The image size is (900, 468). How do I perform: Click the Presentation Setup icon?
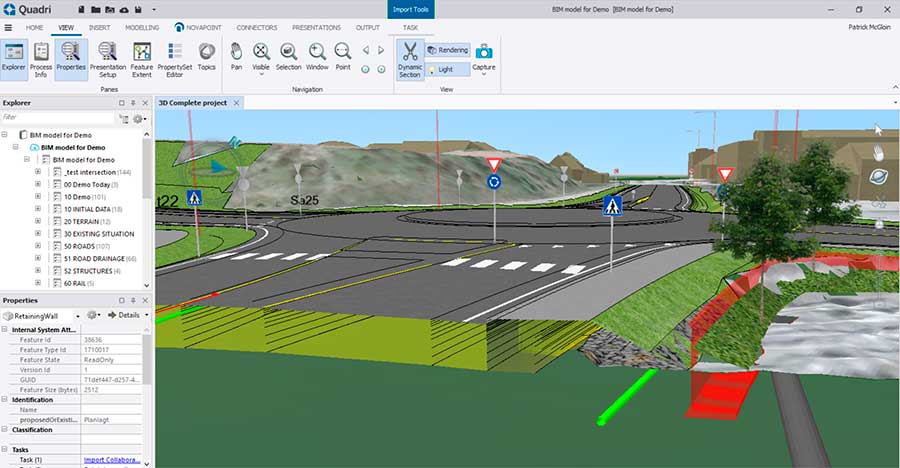[x=107, y=58]
